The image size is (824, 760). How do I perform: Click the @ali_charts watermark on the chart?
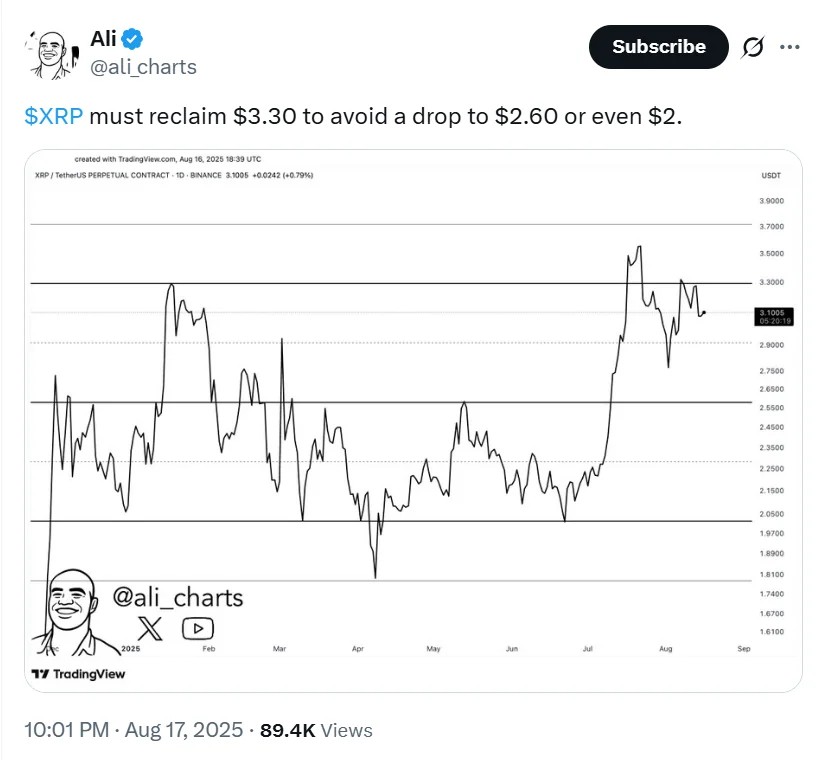(x=180, y=598)
